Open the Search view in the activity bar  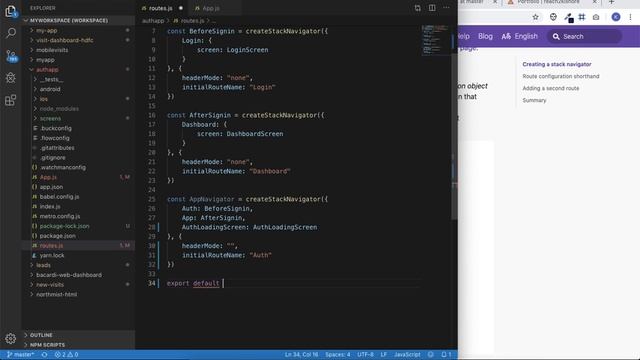(11, 33)
